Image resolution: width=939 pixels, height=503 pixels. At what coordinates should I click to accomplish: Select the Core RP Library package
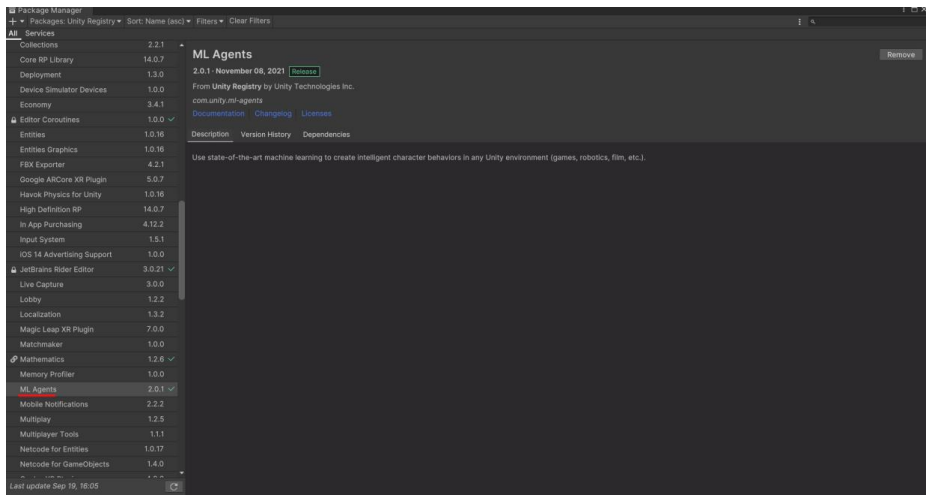[x=92, y=60]
